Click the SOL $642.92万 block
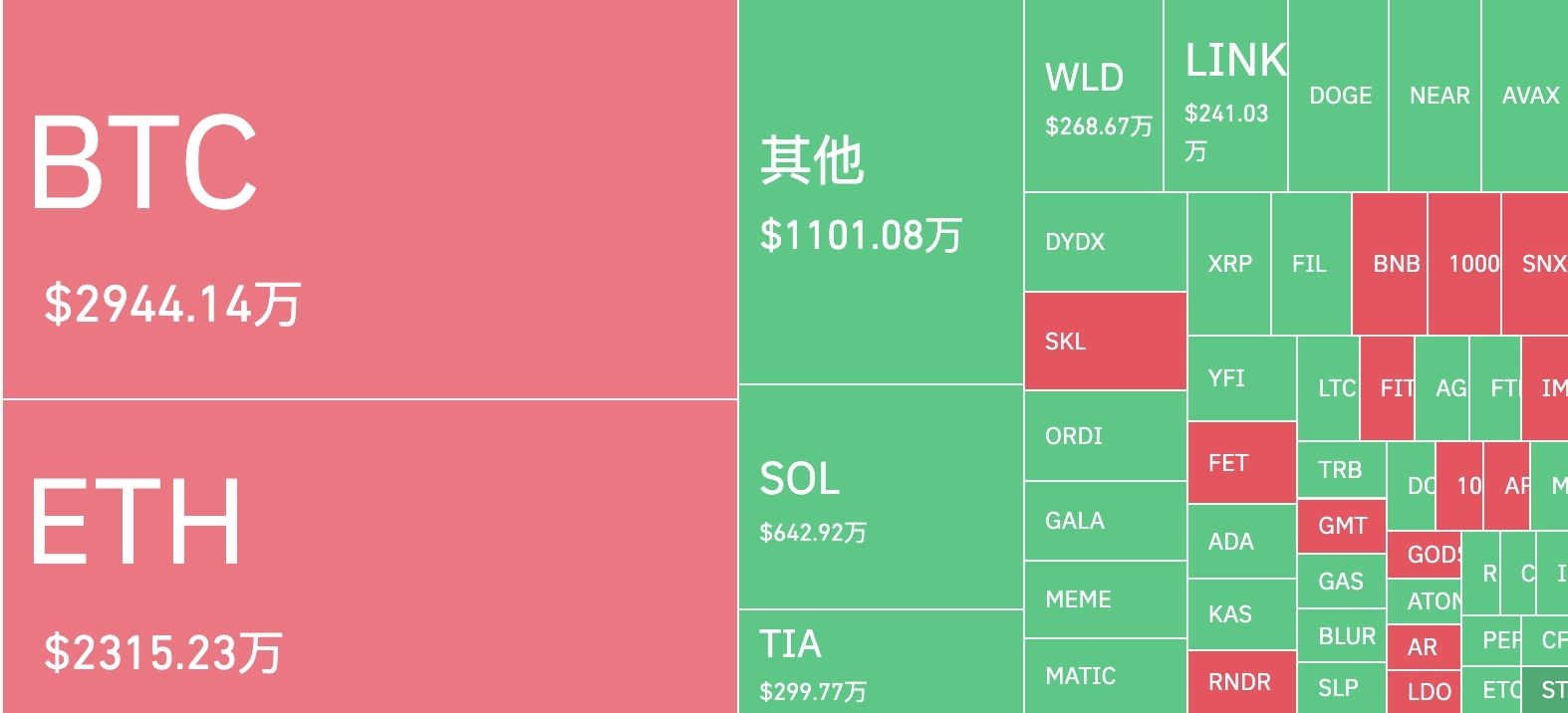Viewport: 1568px width, 713px height. pos(881,497)
